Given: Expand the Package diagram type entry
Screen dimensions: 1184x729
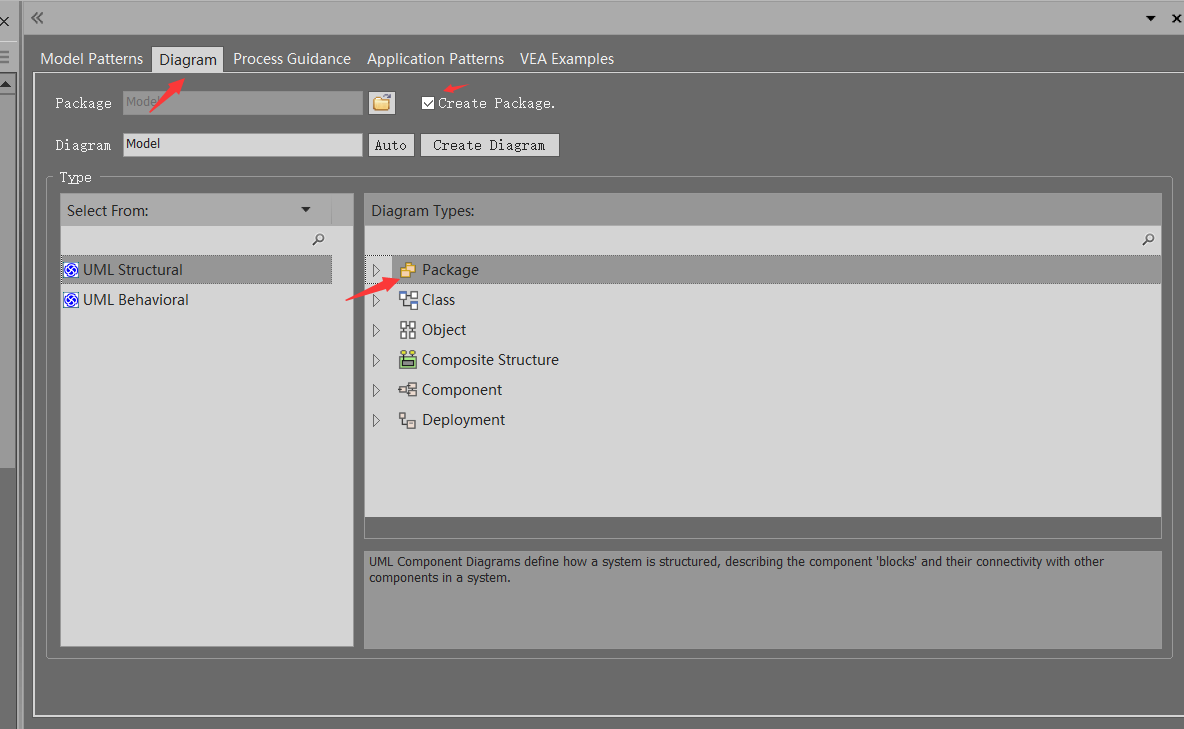Looking at the screenshot, I should click(378, 269).
